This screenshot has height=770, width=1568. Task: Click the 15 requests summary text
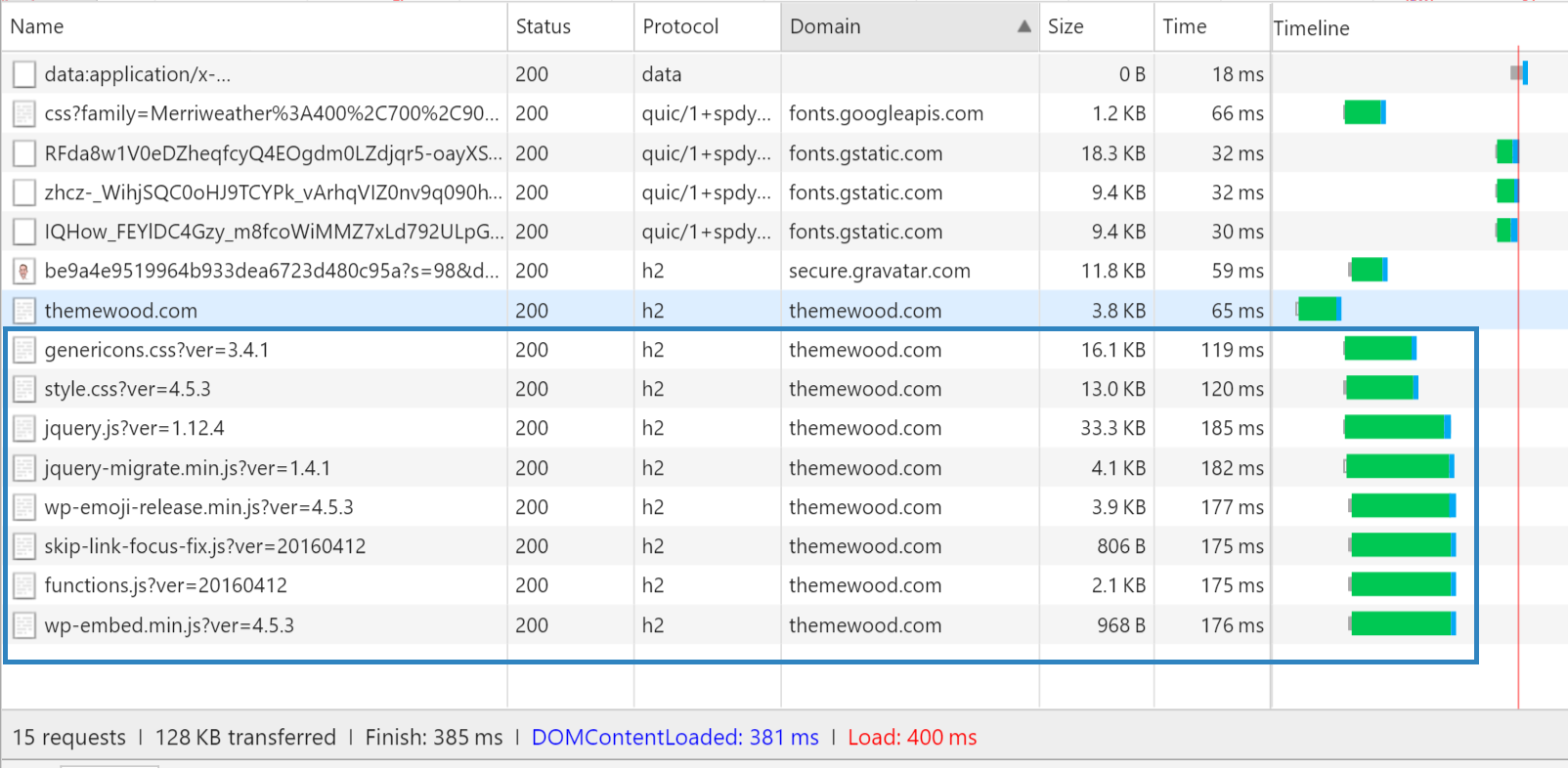69,738
